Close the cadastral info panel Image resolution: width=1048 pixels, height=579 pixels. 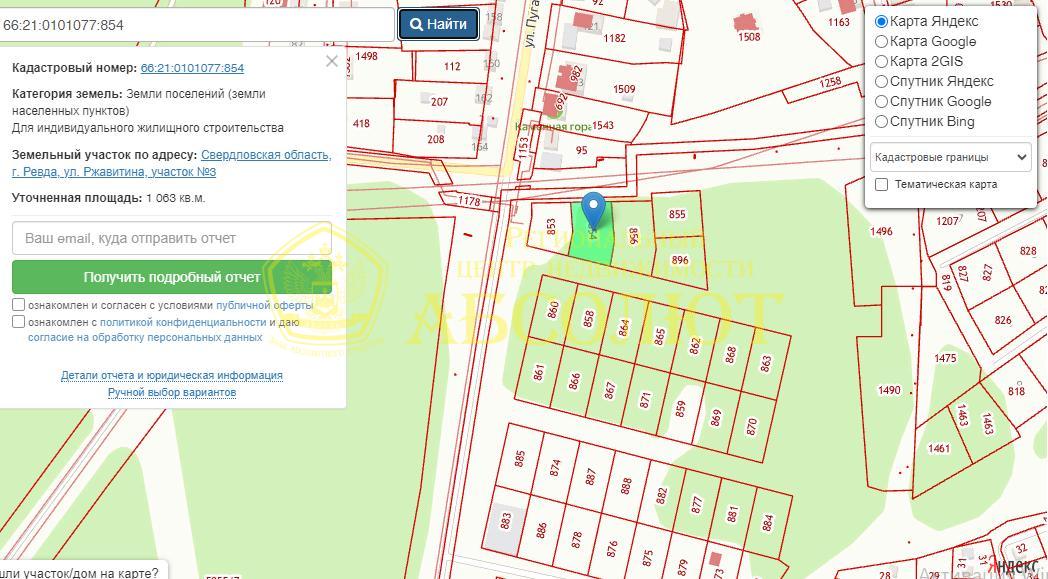tap(332, 62)
